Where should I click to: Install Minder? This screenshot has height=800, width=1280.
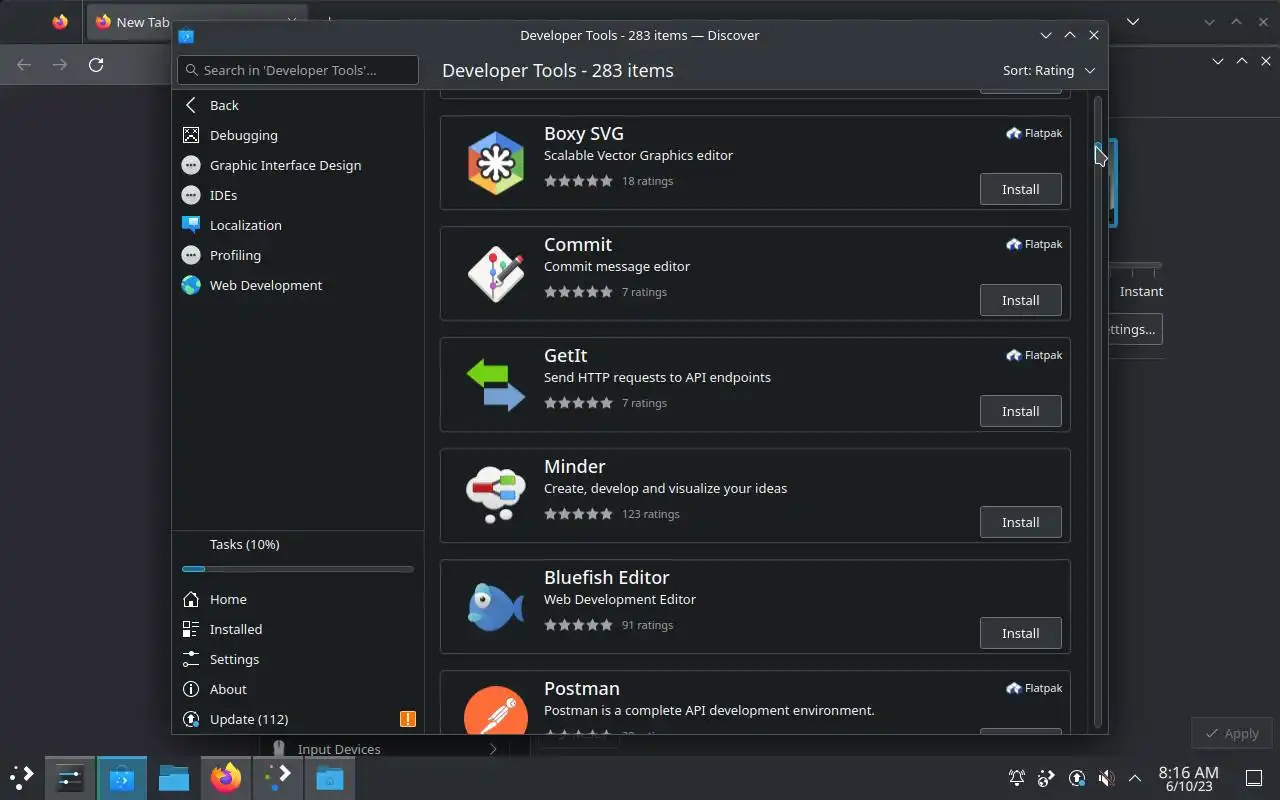(x=1020, y=522)
